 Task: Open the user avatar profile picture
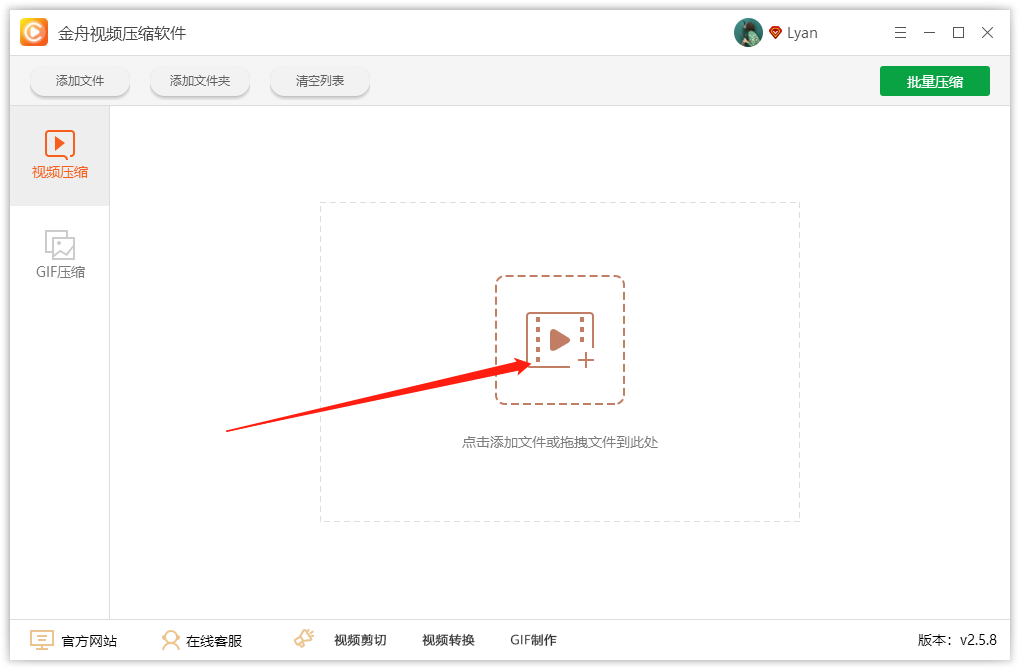pyautogui.click(x=748, y=33)
